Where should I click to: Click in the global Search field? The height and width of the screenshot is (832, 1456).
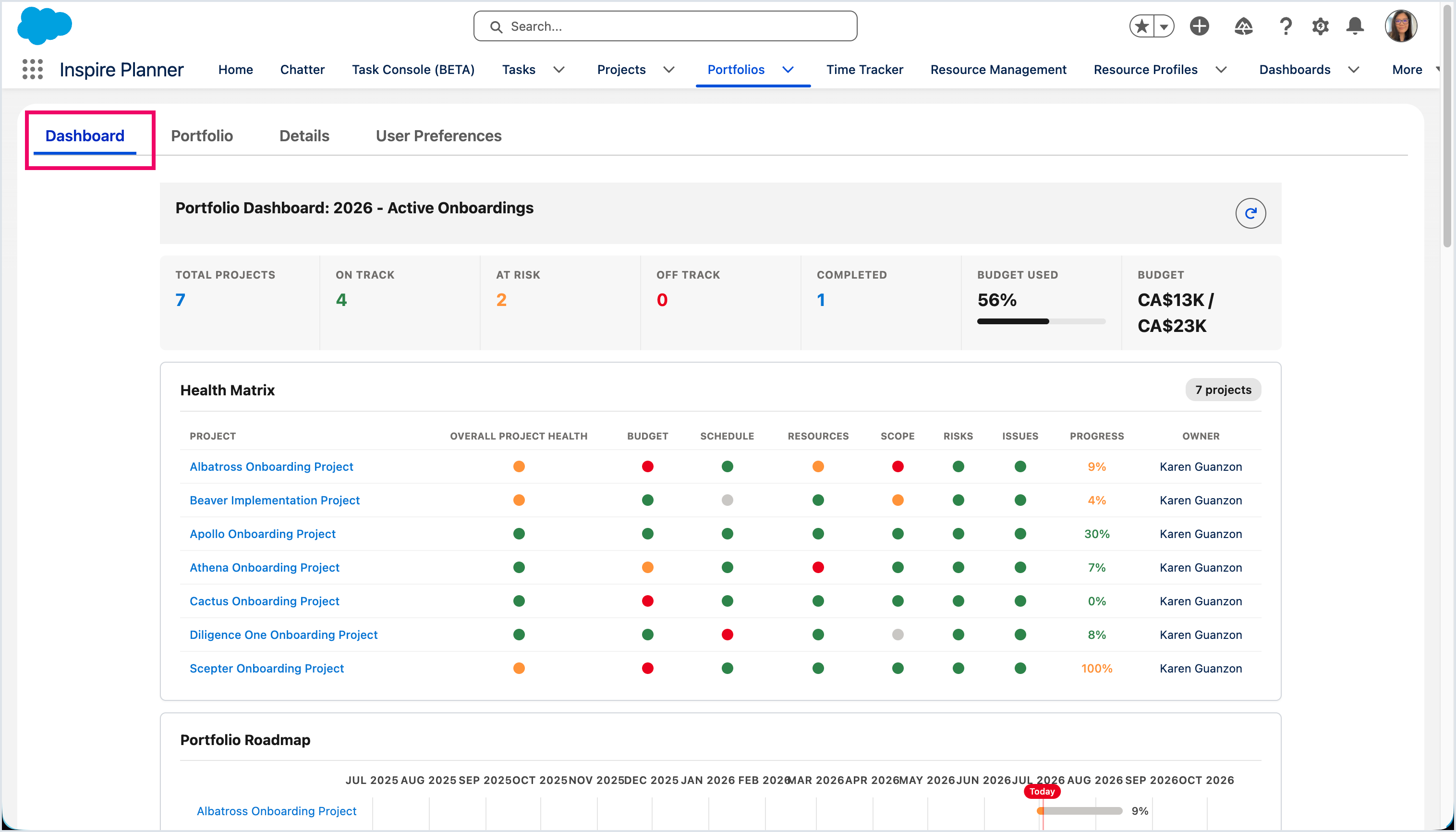(x=665, y=26)
